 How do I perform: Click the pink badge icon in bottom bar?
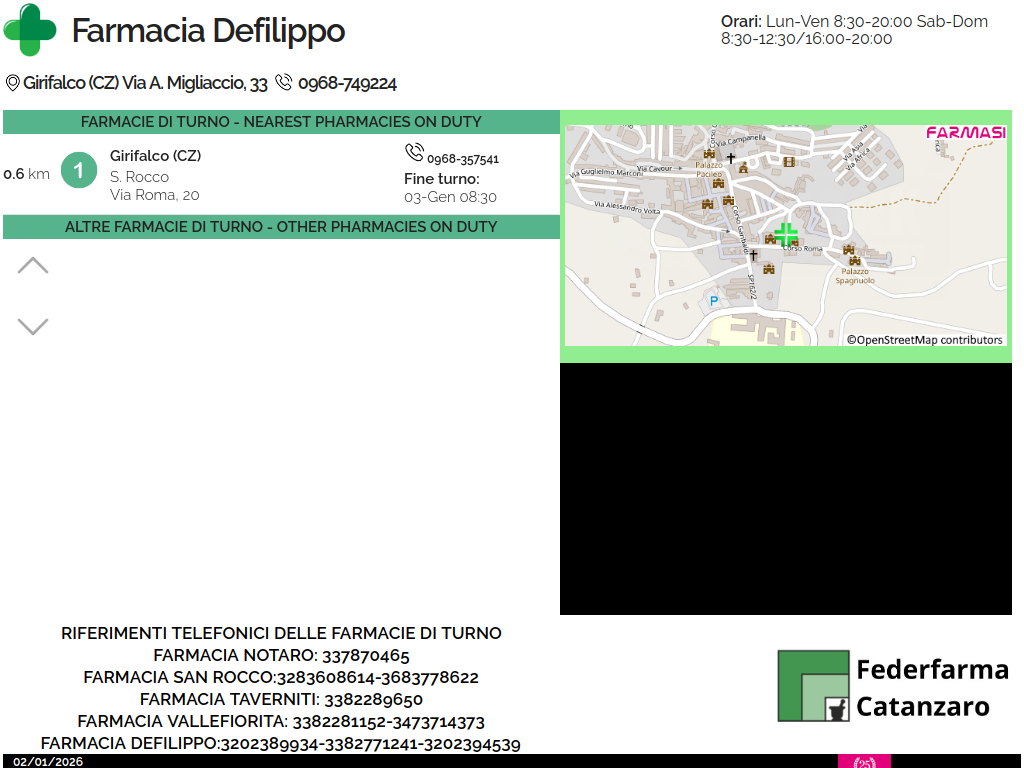pyautogui.click(x=864, y=762)
